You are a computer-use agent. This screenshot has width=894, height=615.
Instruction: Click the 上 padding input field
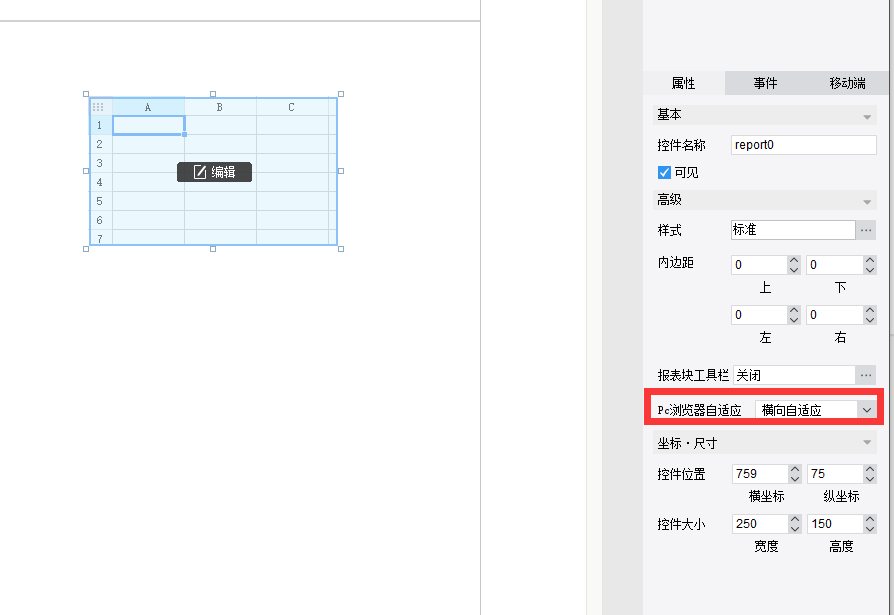(x=759, y=265)
